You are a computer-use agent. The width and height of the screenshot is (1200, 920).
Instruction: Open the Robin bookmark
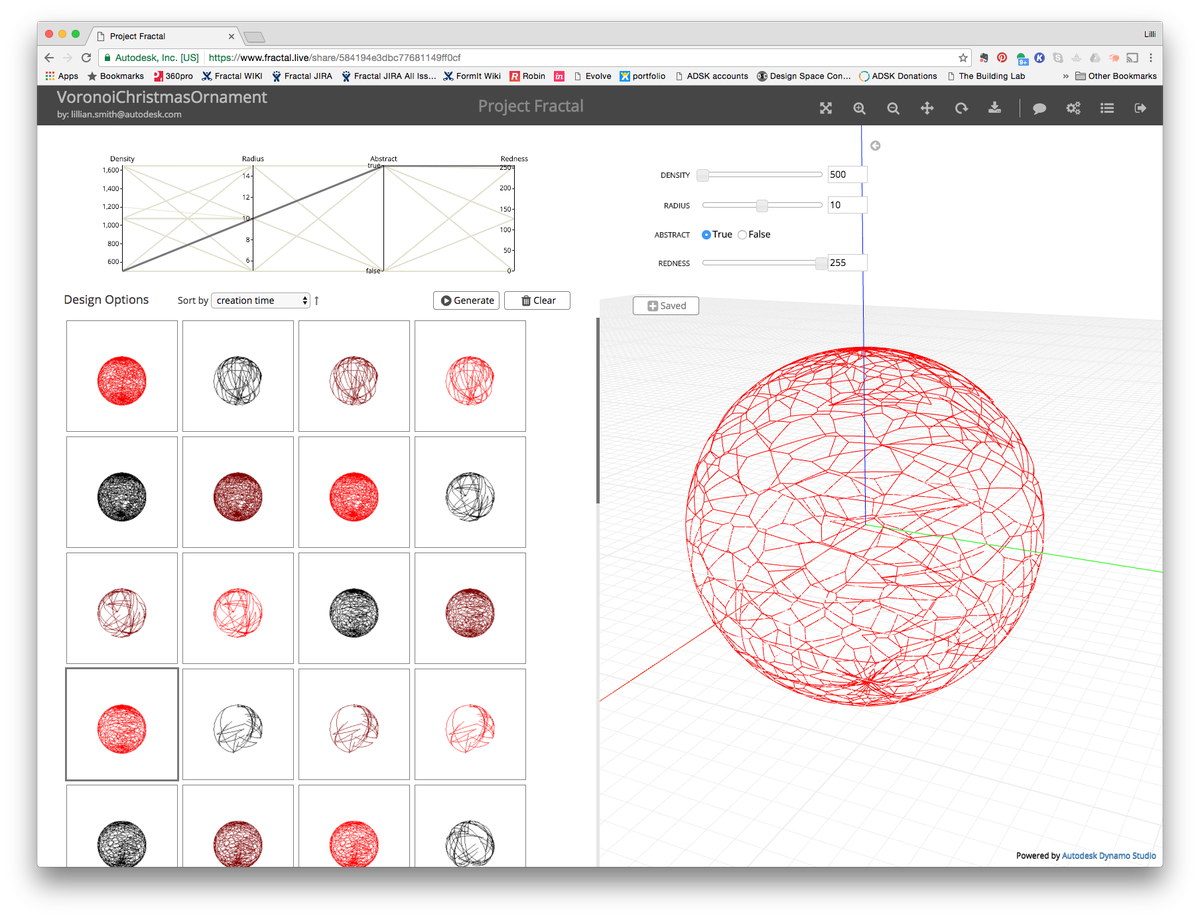tap(527, 76)
